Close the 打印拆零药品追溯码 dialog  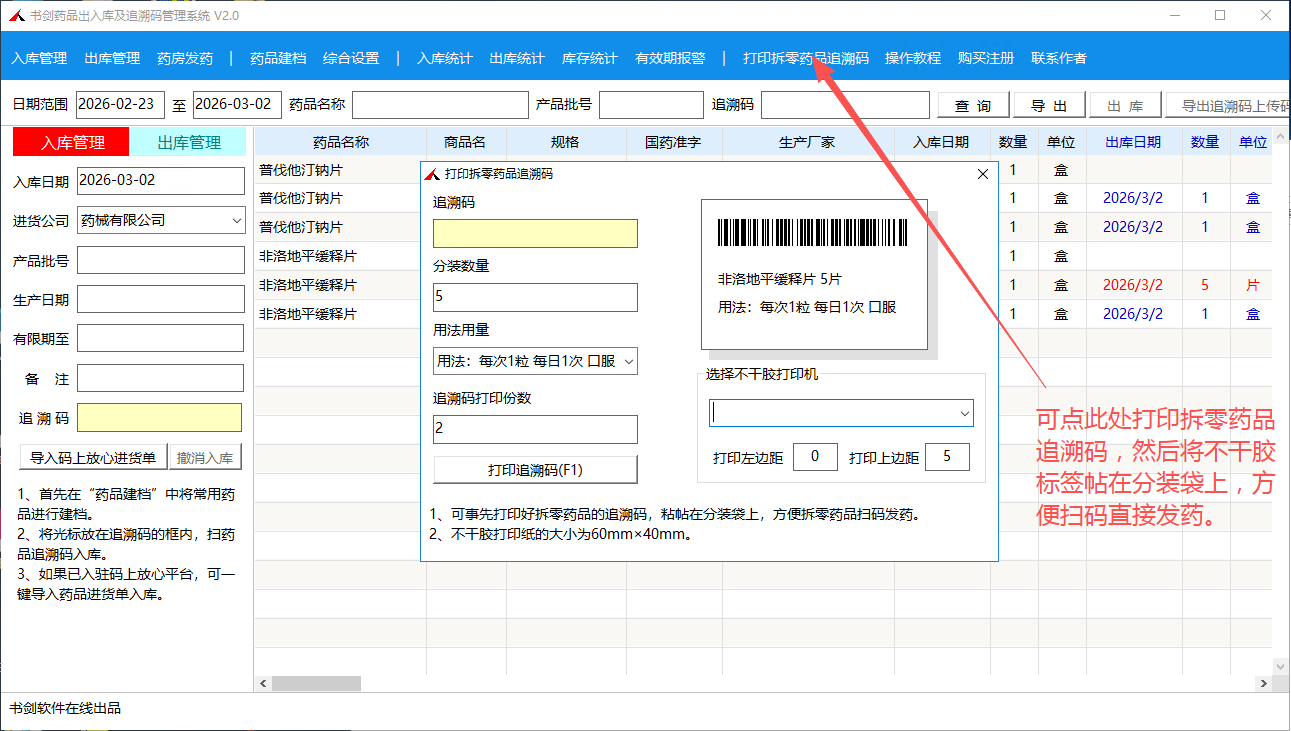coord(982,174)
